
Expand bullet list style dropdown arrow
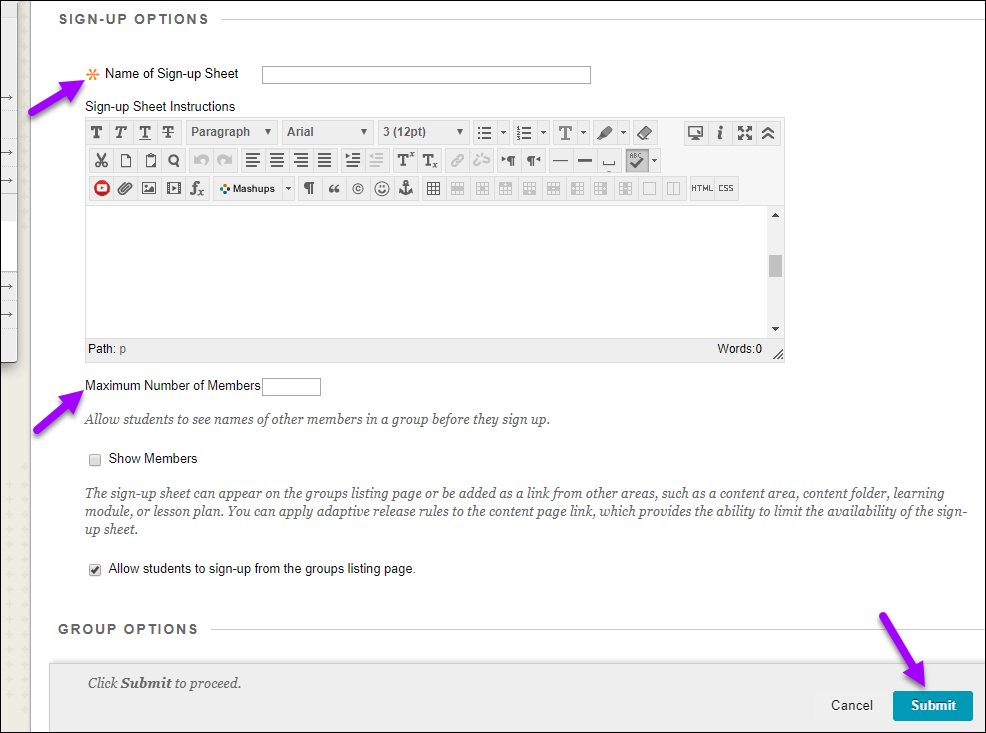pos(503,133)
